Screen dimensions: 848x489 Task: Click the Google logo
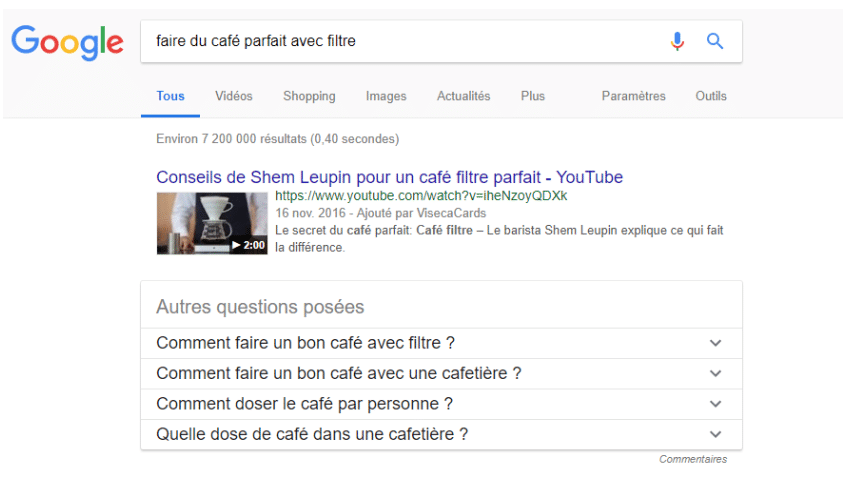67,42
